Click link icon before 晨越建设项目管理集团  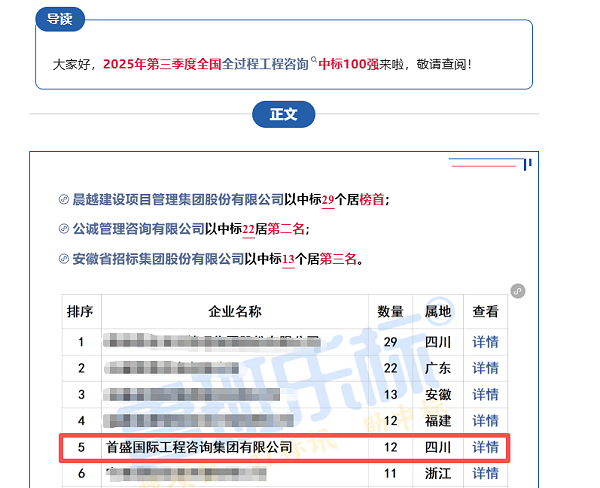coord(65,200)
